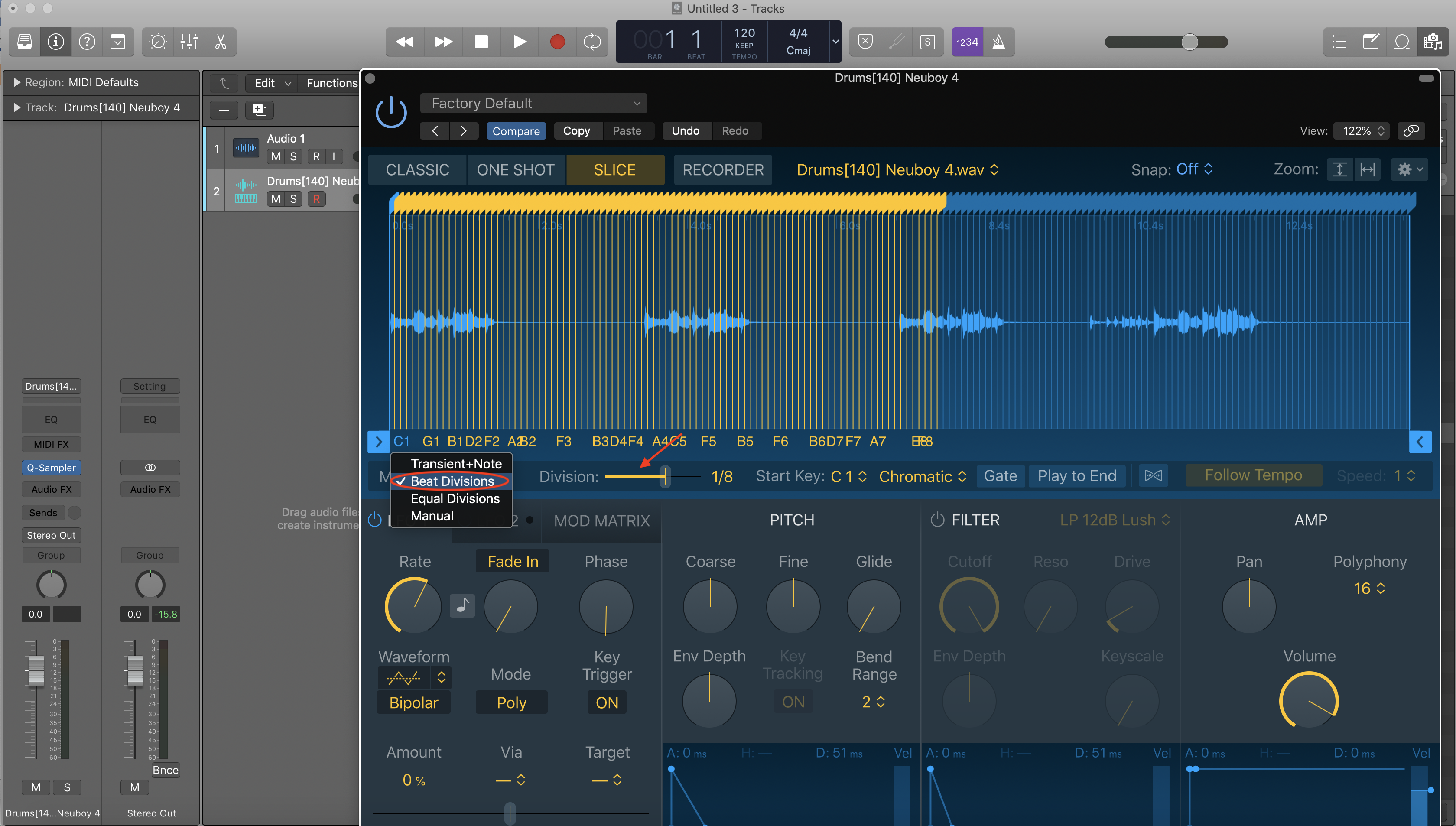Toggle the Cycle loop button
The width and height of the screenshot is (1456, 826).
click(592, 42)
